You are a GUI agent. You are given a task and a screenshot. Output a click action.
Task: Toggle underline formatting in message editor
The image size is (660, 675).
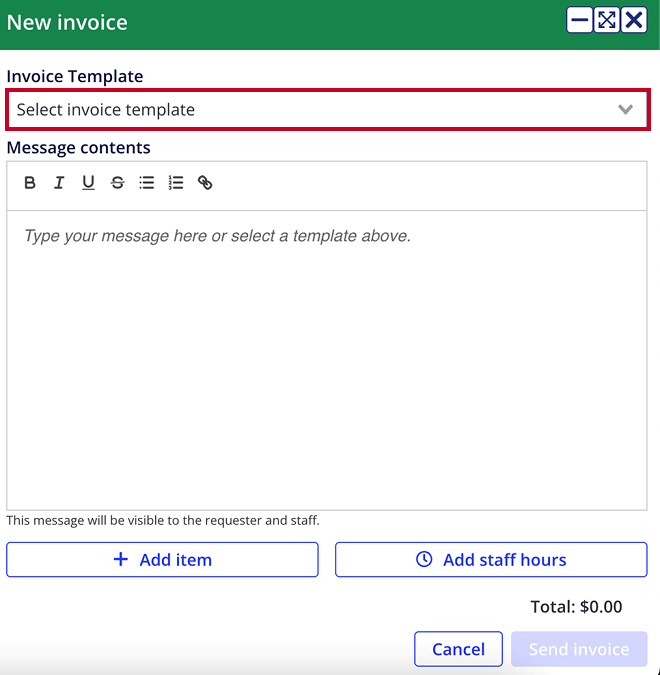pos(88,183)
